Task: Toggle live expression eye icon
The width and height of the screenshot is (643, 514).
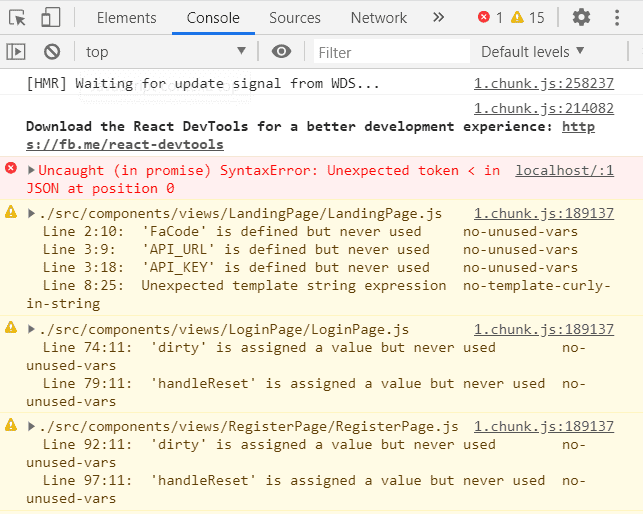Action: point(282,52)
